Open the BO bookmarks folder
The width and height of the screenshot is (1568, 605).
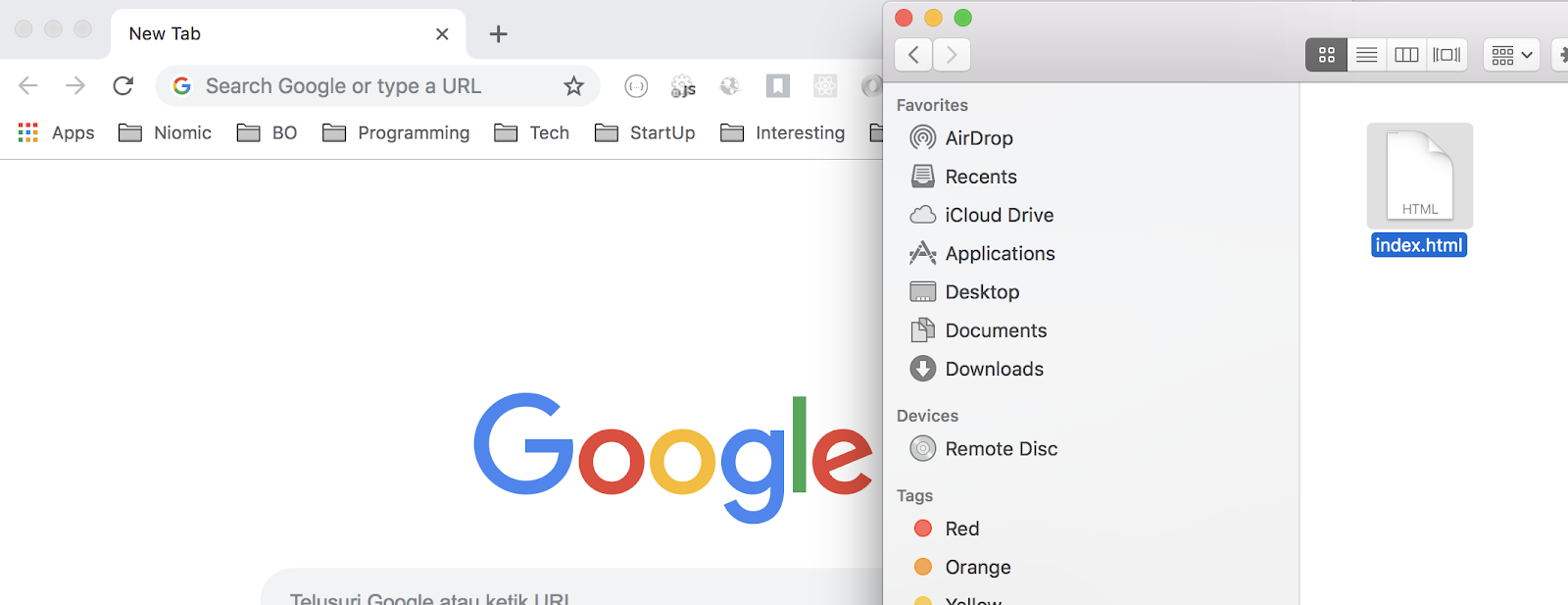click(x=267, y=132)
